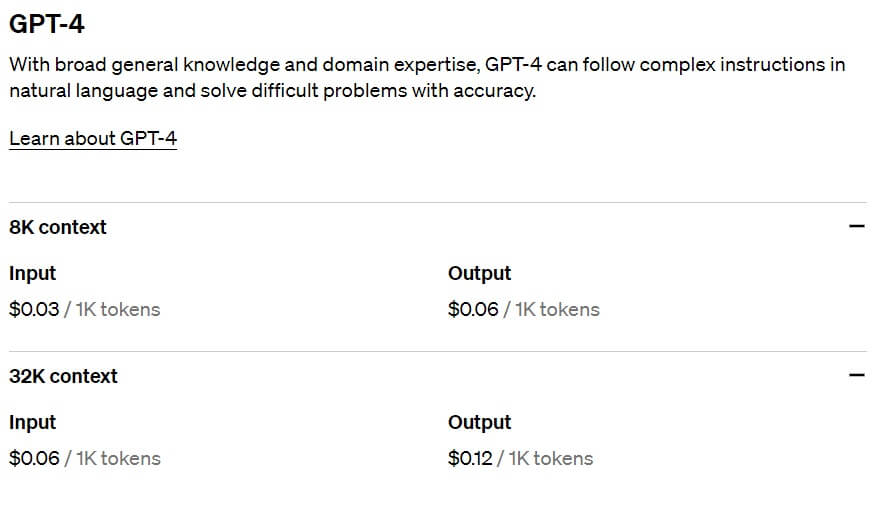Open the Learn about GPT-4 link
This screenshot has height=506, width=882.
pyautogui.click(x=93, y=139)
